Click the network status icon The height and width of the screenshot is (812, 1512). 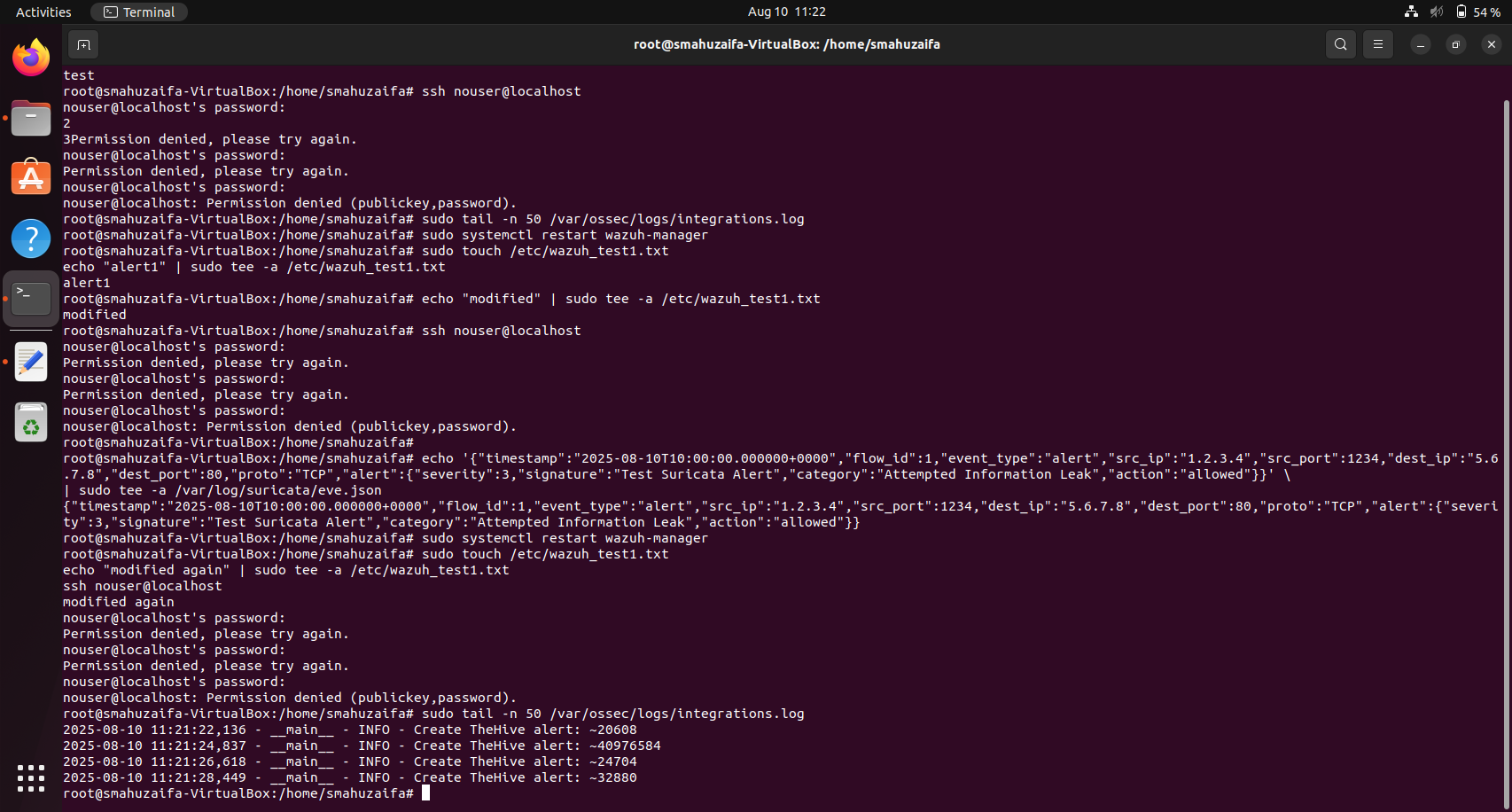[1411, 12]
